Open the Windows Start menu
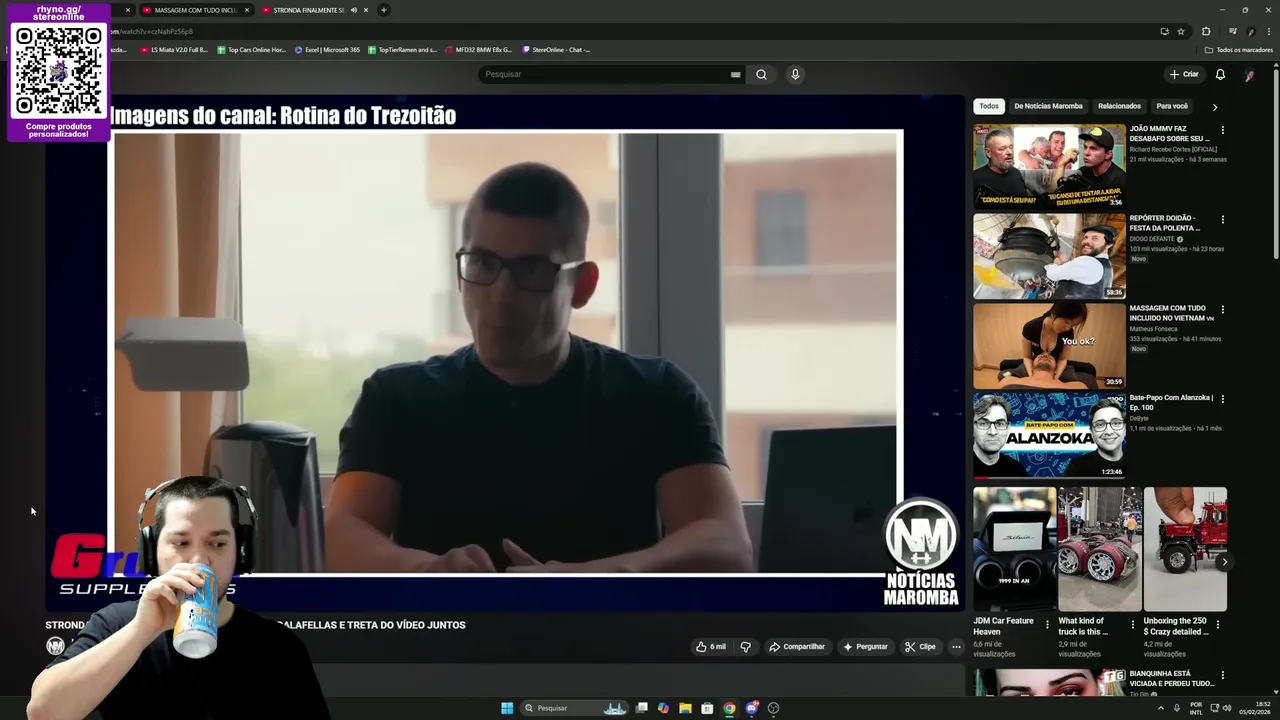The image size is (1280, 720). pos(507,708)
